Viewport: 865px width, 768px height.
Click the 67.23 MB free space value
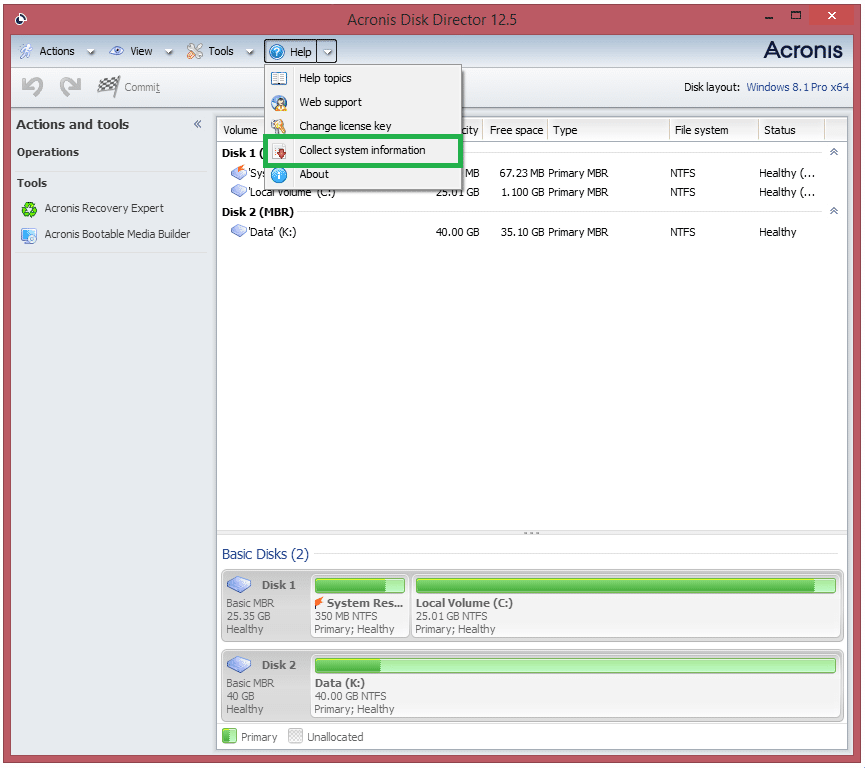(521, 173)
